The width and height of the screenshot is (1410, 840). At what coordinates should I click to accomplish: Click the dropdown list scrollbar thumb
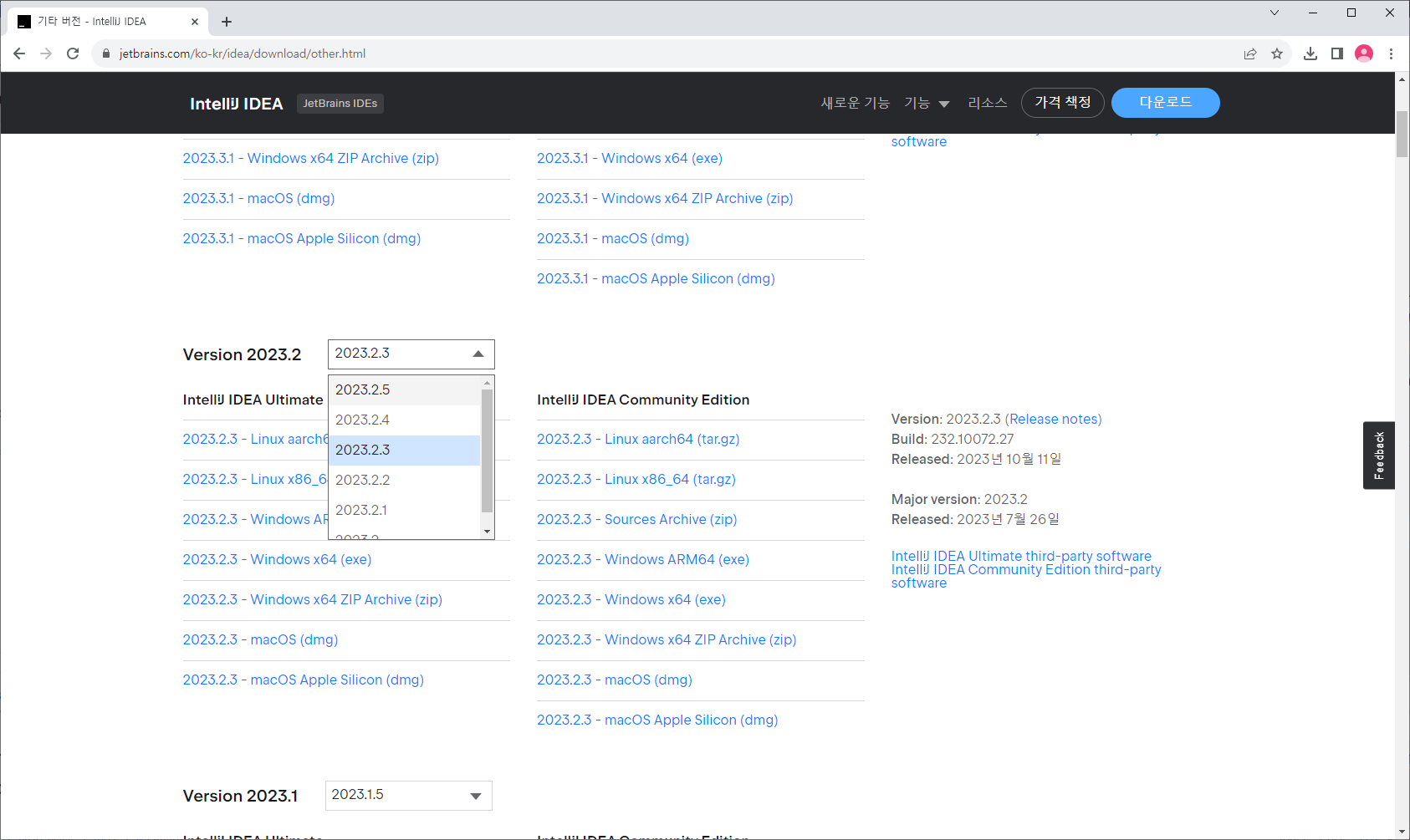pyautogui.click(x=488, y=451)
